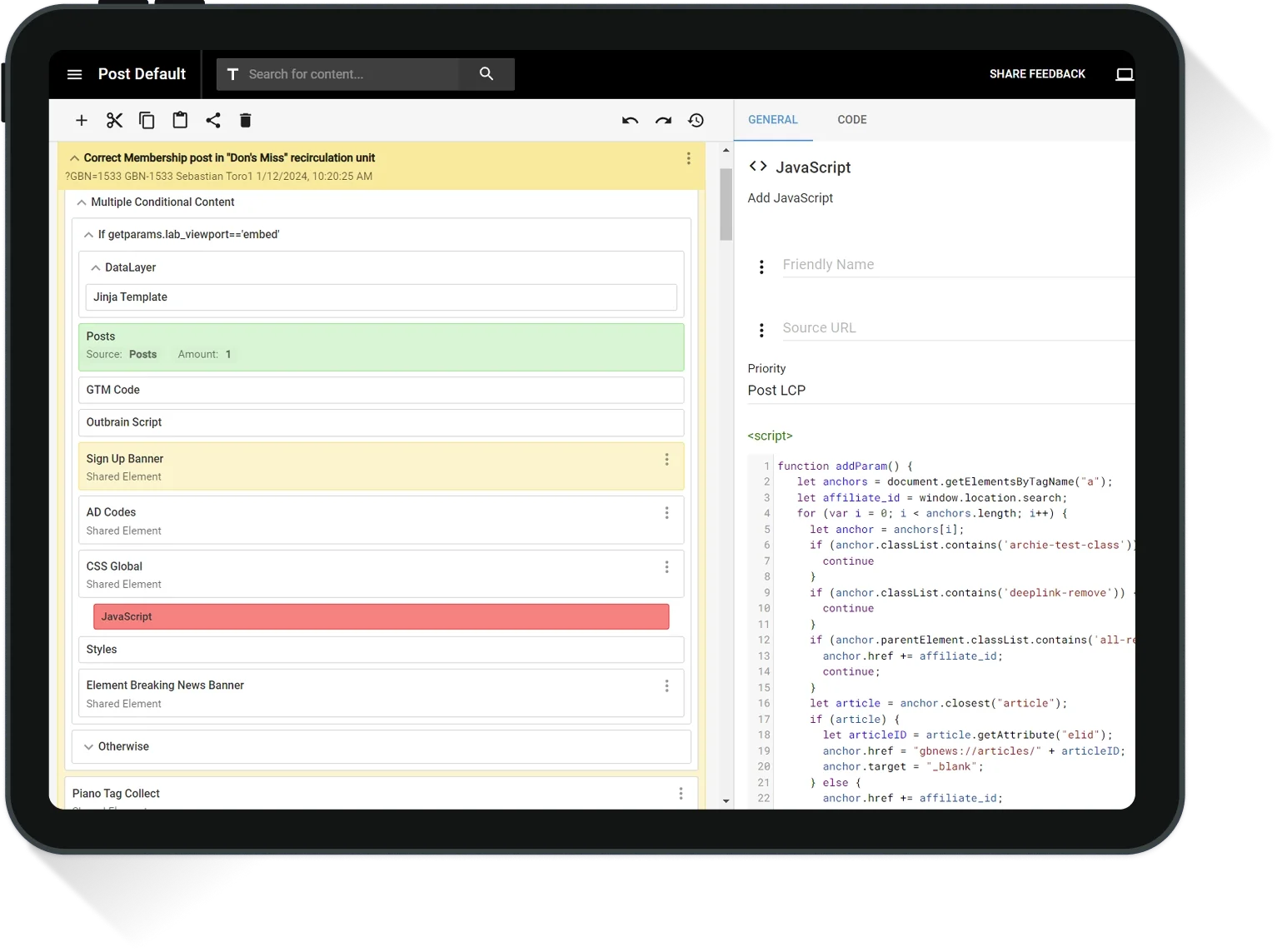
Task: Click the cut scissors icon
Action: (x=114, y=121)
